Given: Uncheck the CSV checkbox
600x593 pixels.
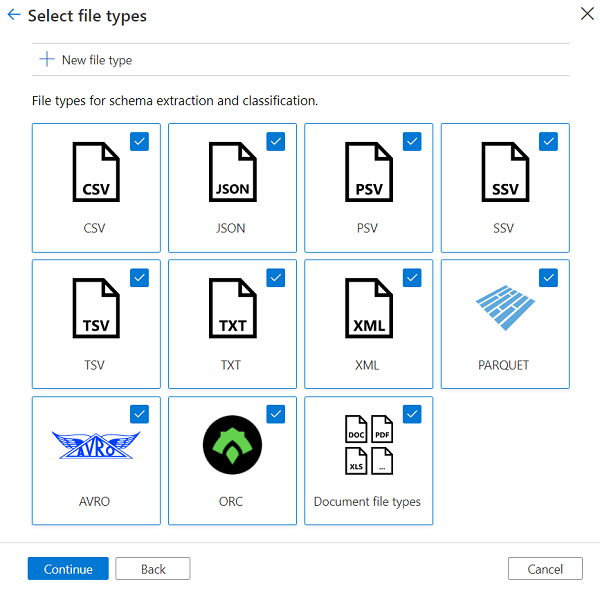Looking at the screenshot, I should coord(139,142).
